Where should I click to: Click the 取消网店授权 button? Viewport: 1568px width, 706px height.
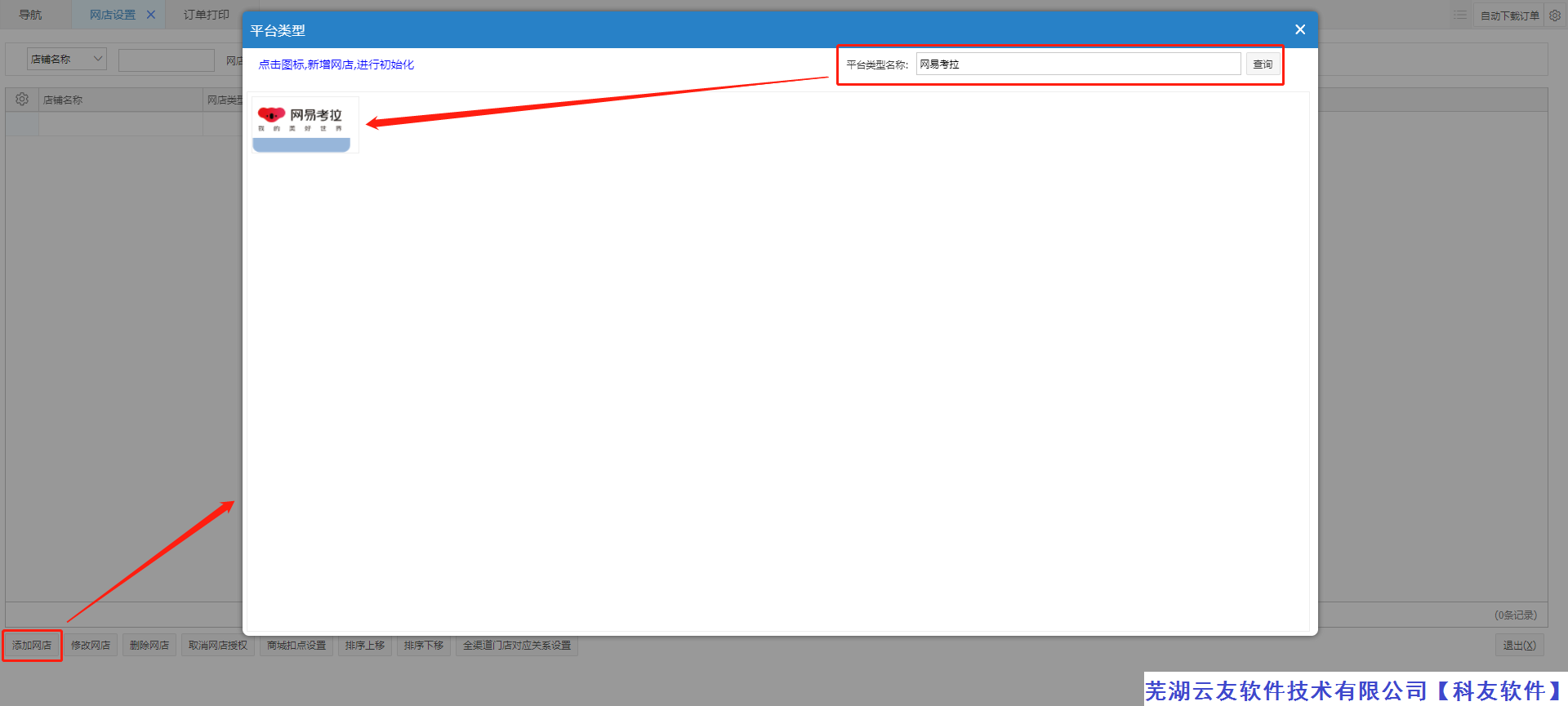tap(218, 646)
